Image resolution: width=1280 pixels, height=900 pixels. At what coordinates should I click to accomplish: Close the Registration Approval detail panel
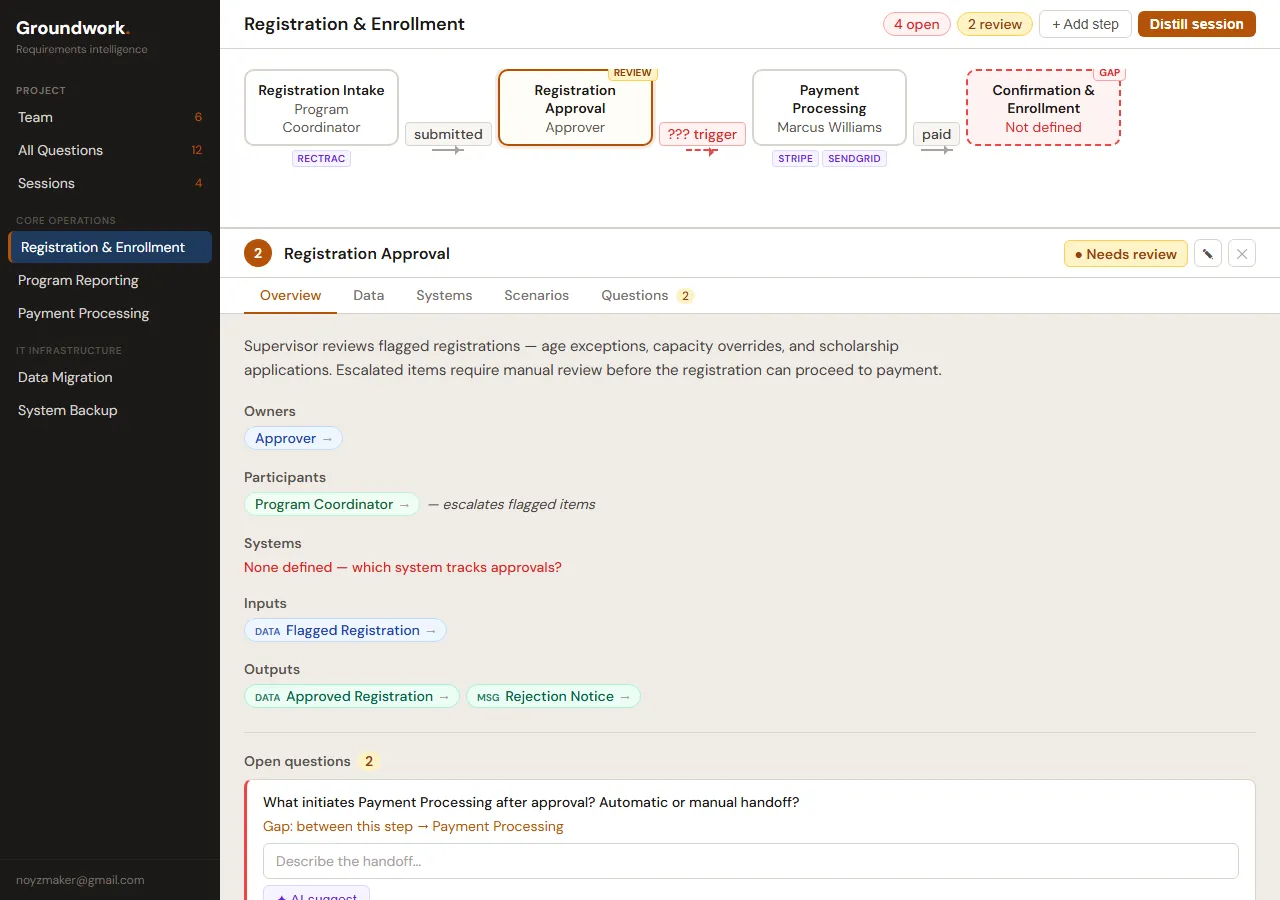(x=1241, y=254)
